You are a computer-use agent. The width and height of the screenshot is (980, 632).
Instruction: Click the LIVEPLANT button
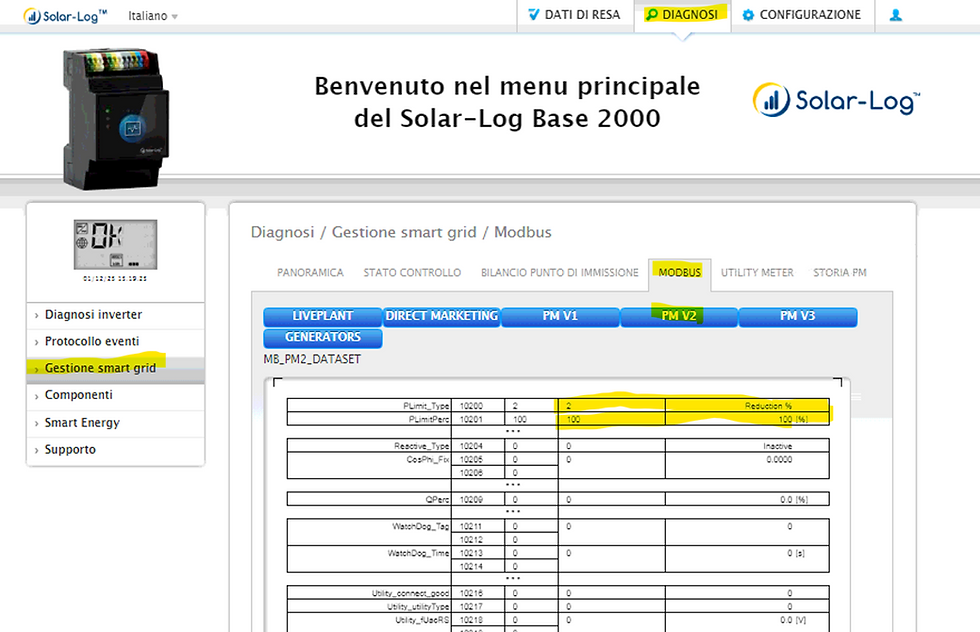[x=322, y=316]
